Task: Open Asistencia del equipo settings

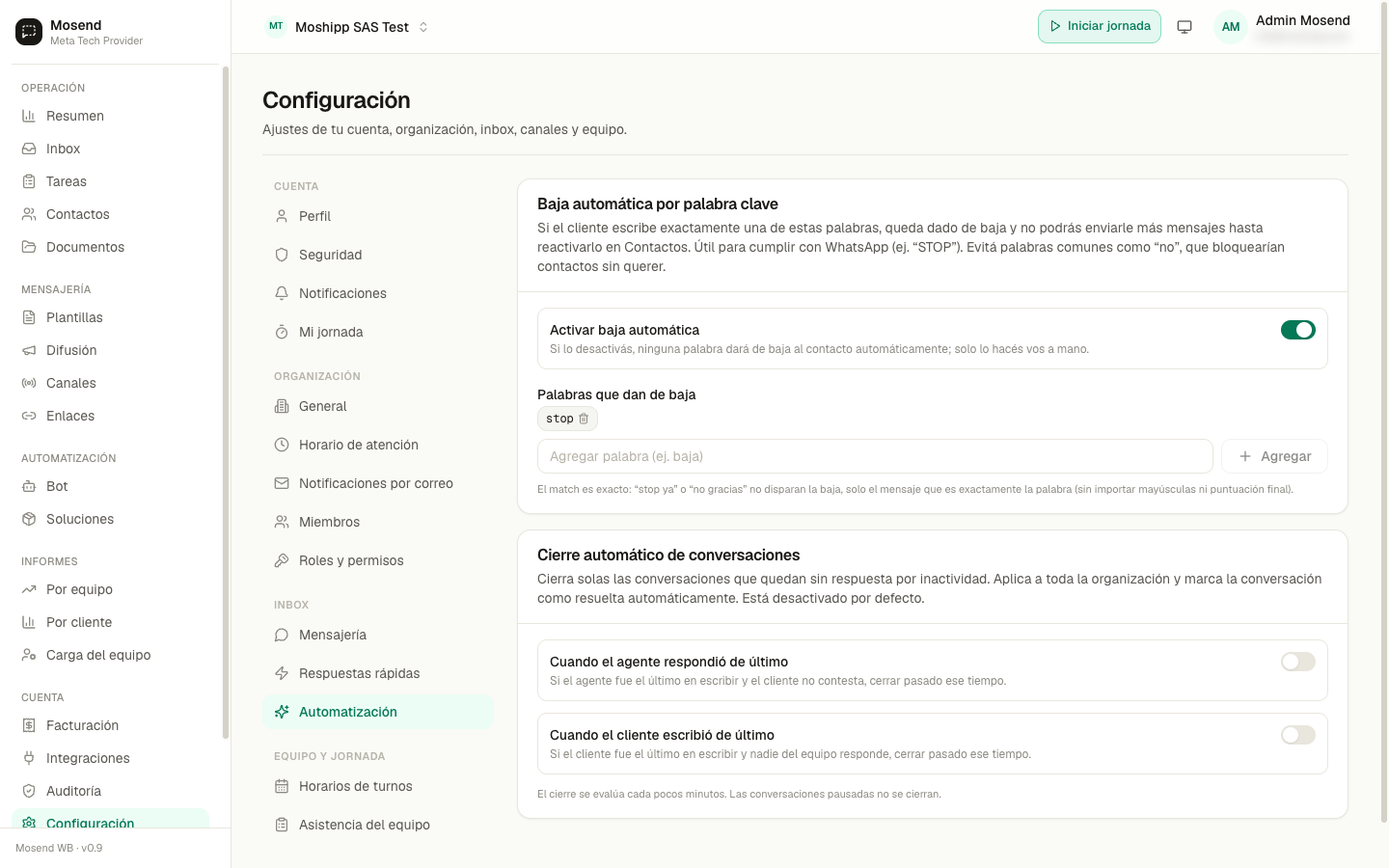Action: [378, 825]
